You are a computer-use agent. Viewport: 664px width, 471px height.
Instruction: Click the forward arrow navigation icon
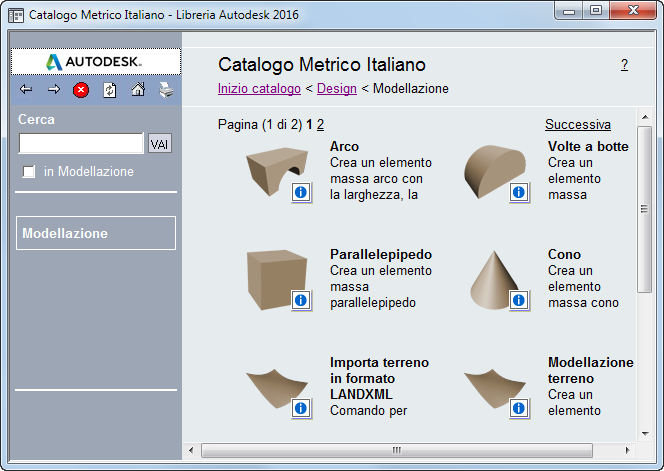tap(54, 89)
